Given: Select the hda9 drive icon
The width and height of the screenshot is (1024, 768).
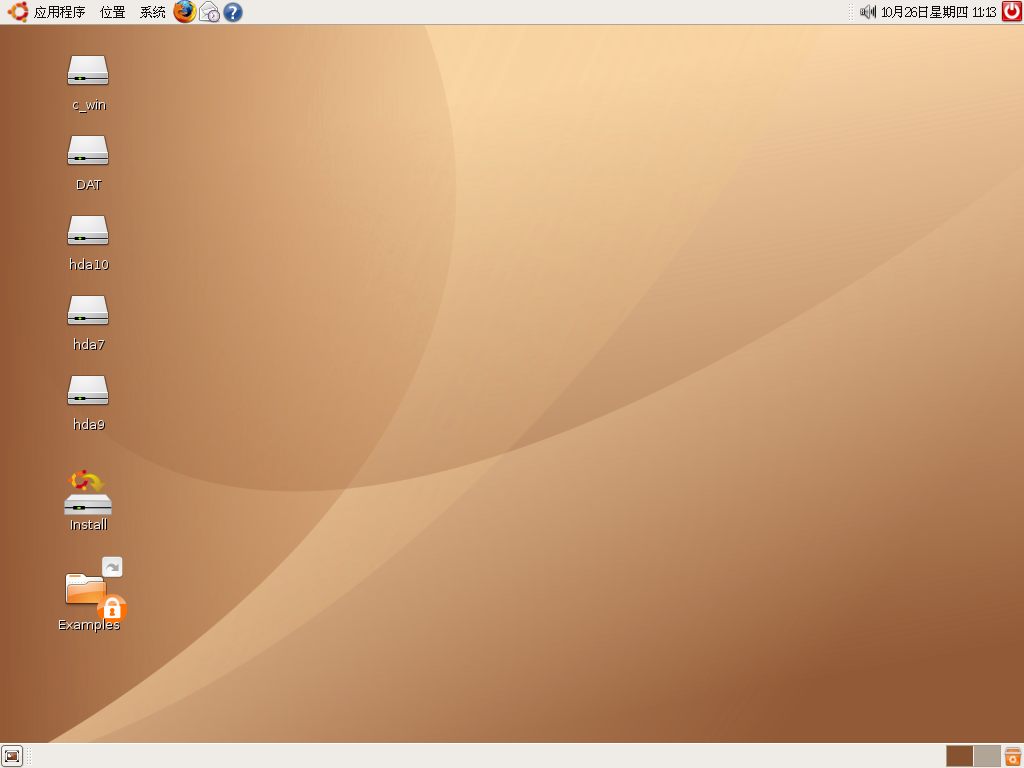Looking at the screenshot, I should tap(88, 391).
